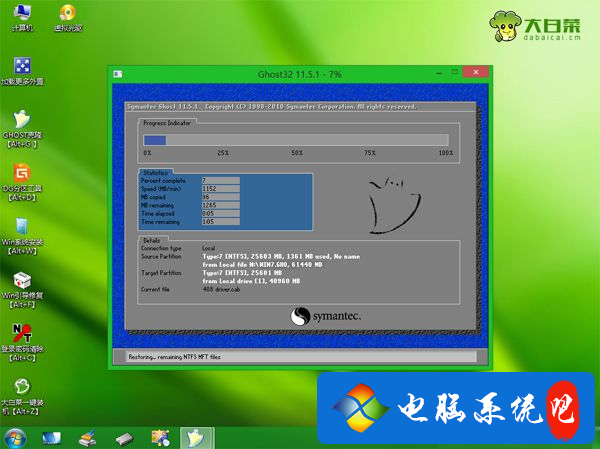The width and height of the screenshot is (600, 449).
Task: Click the 'Restoring... remaining NTFS MFT files' status
Action: point(174,357)
